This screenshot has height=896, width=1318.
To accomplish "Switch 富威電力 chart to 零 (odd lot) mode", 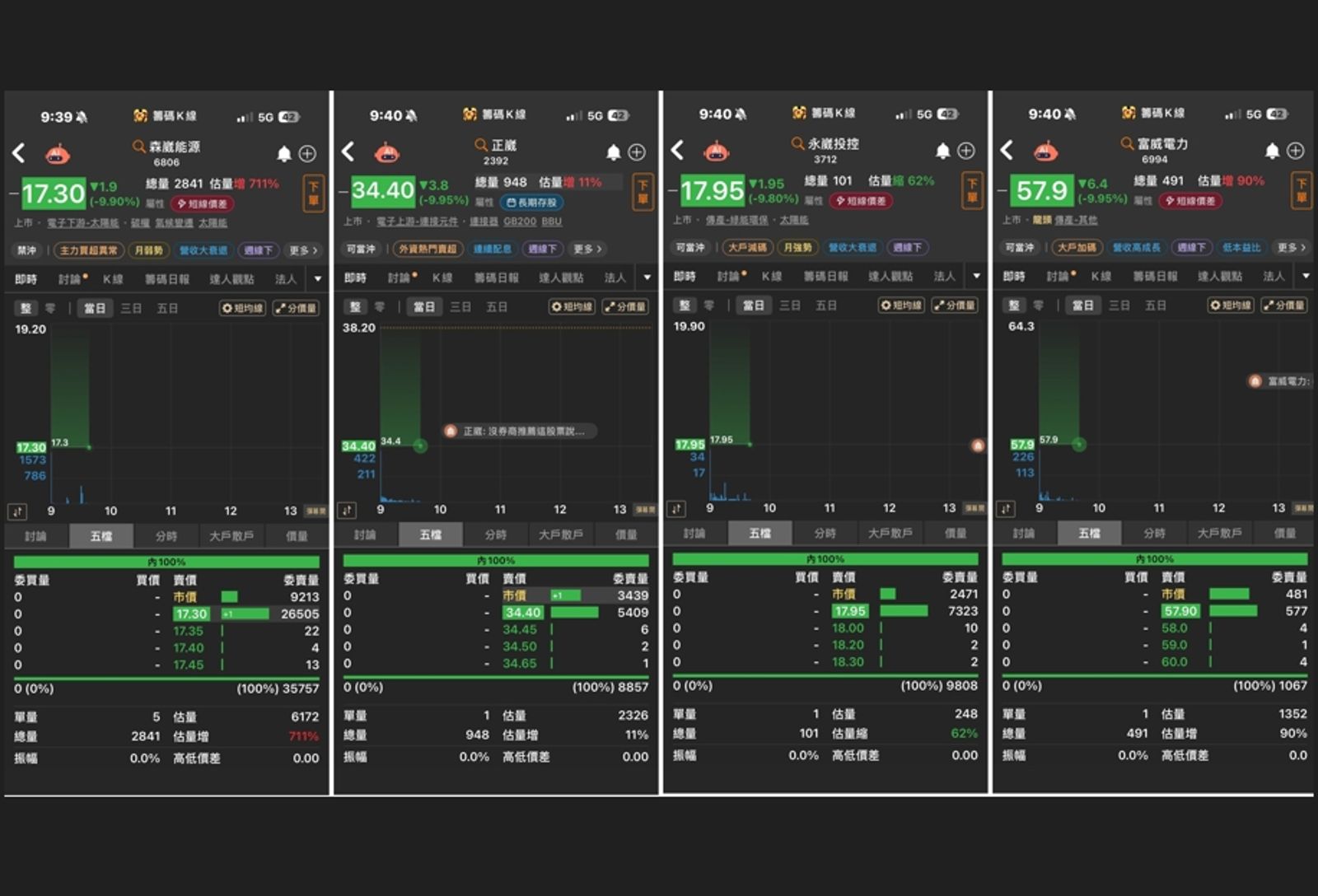I will 1039,306.
